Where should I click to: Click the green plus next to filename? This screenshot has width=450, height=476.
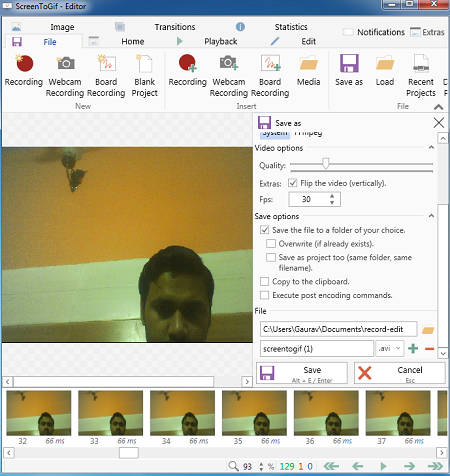(413, 349)
